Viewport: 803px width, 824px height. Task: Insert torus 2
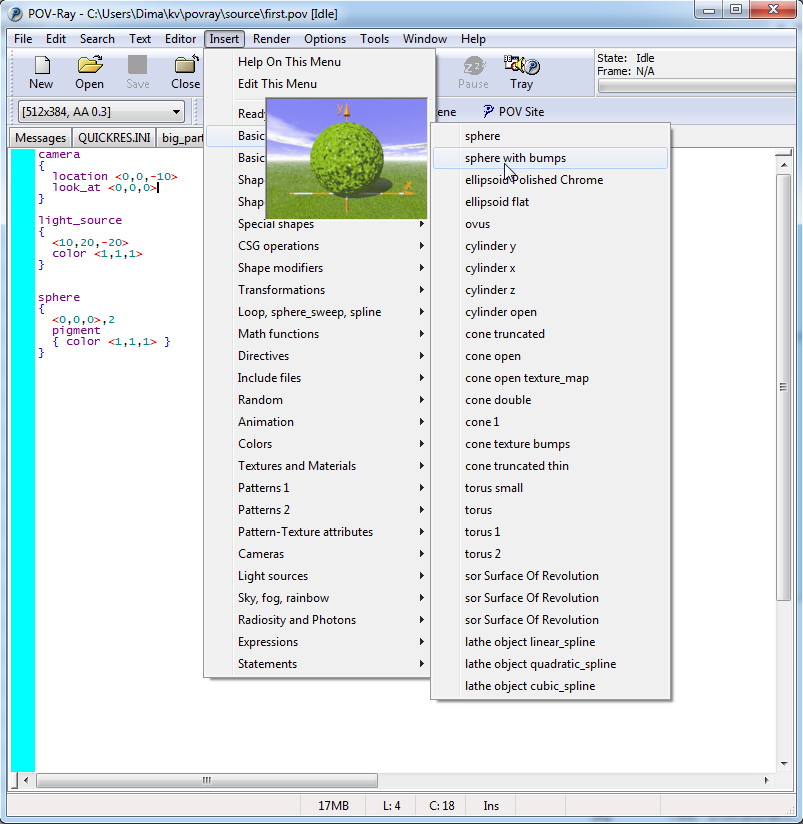click(550, 554)
